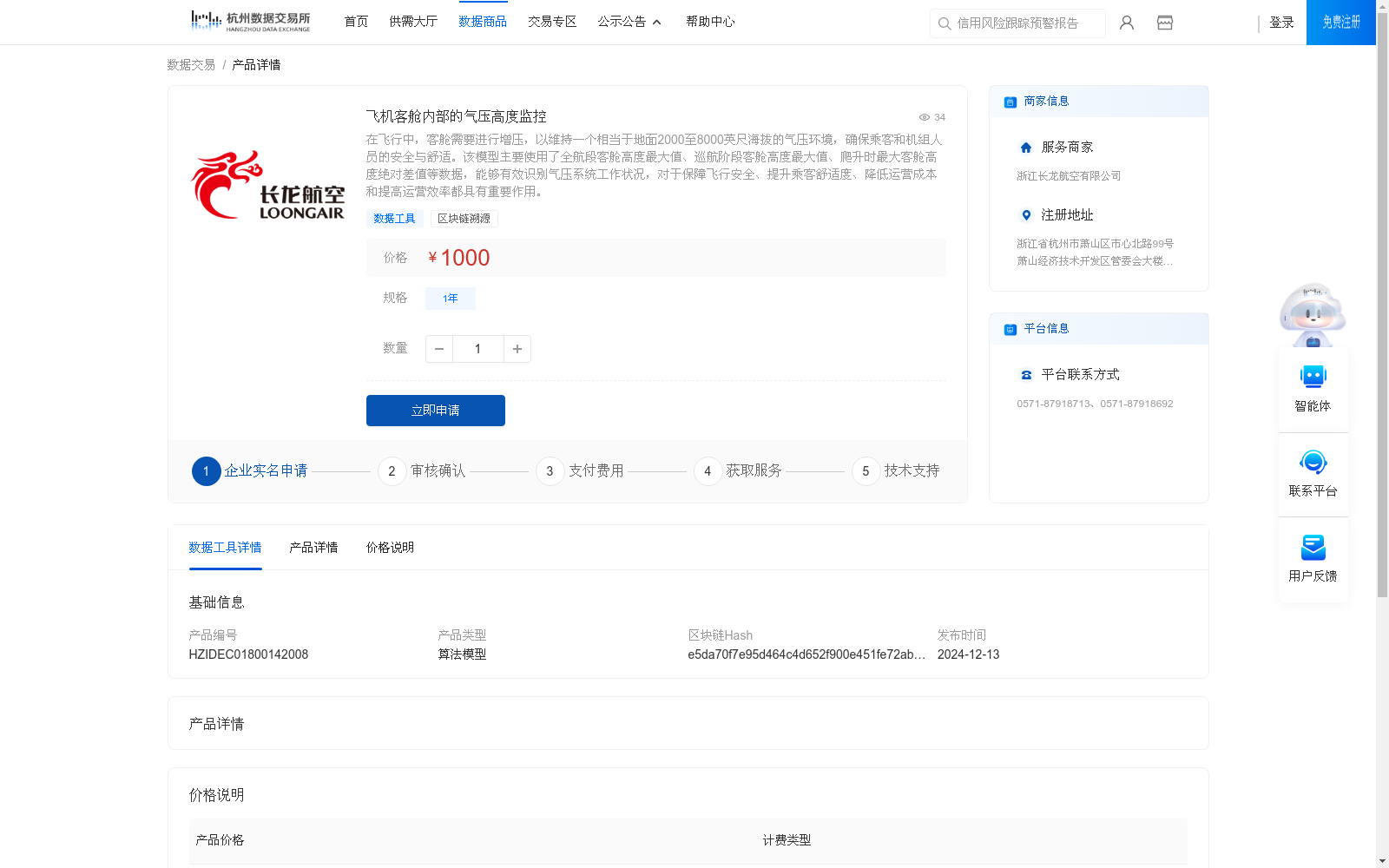Click the 区块链溯源 tag
Screen dimensions: 1389x868
tap(464, 219)
